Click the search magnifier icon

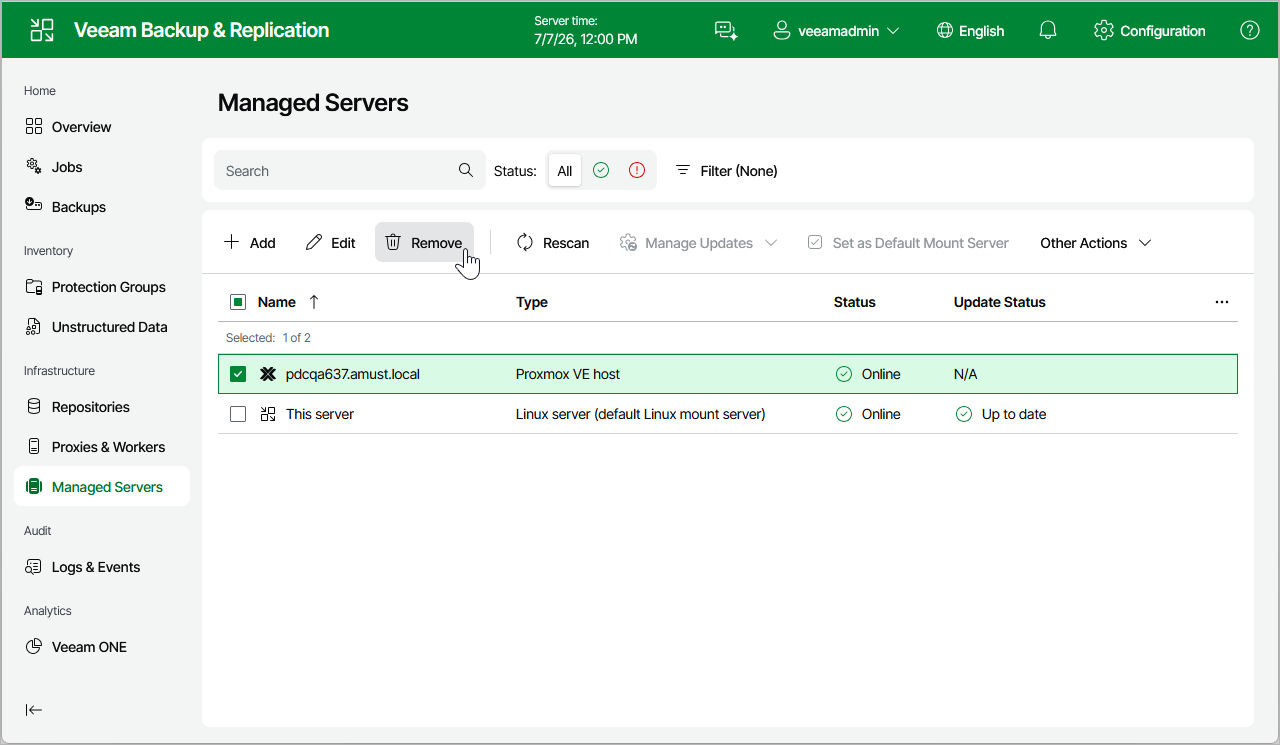click(x=466, y=170)
